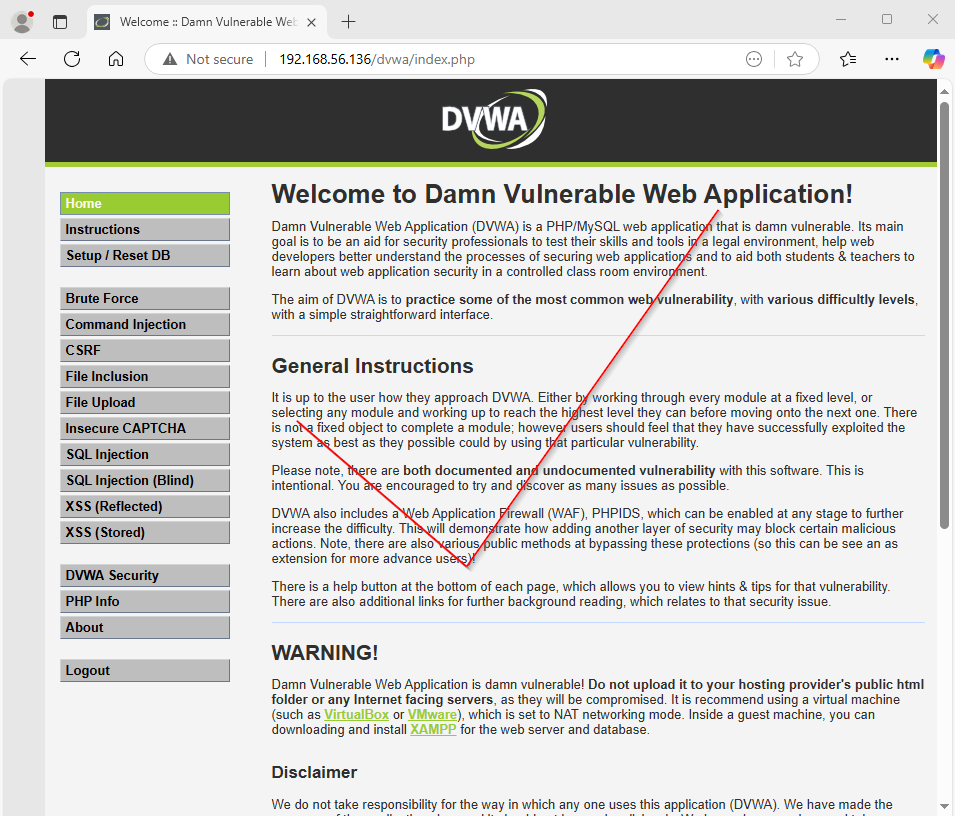This screenshot has height=816, width=955.
Task: Click the scrollbar down arrow
Action: point(944,807)
